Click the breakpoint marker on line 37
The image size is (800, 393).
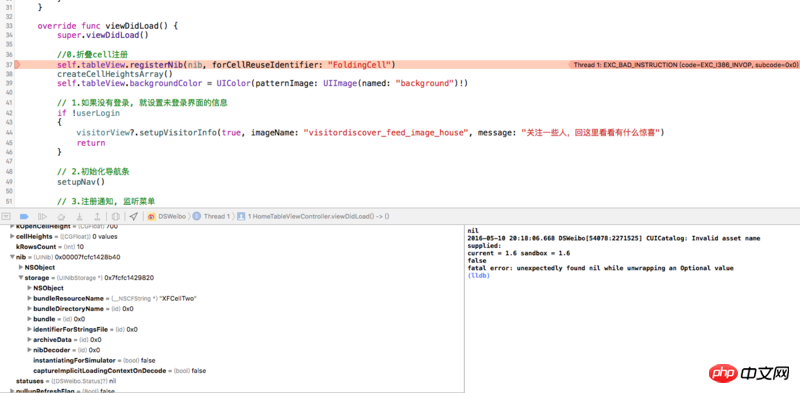coord(17,64)
